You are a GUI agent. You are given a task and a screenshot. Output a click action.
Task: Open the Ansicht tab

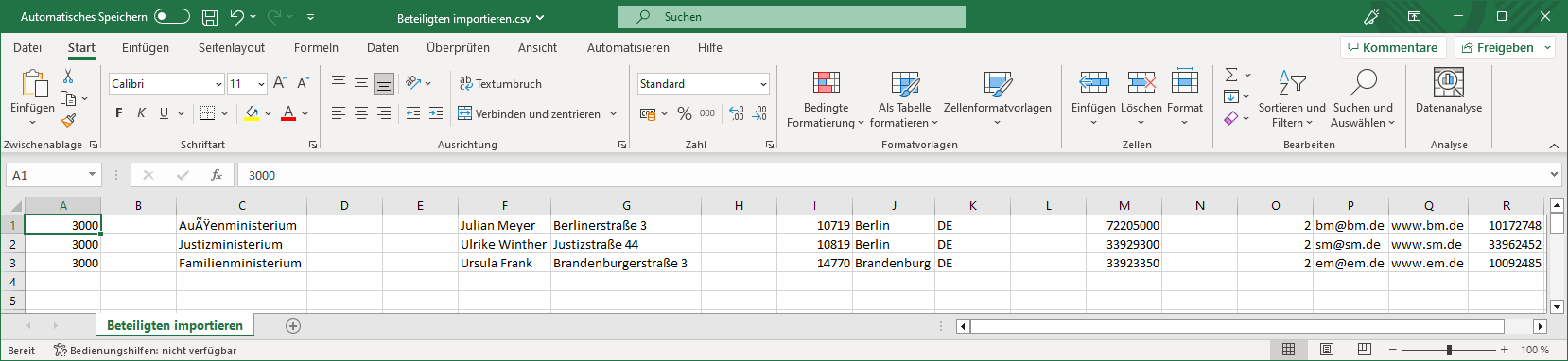click(x=537, y=47)
